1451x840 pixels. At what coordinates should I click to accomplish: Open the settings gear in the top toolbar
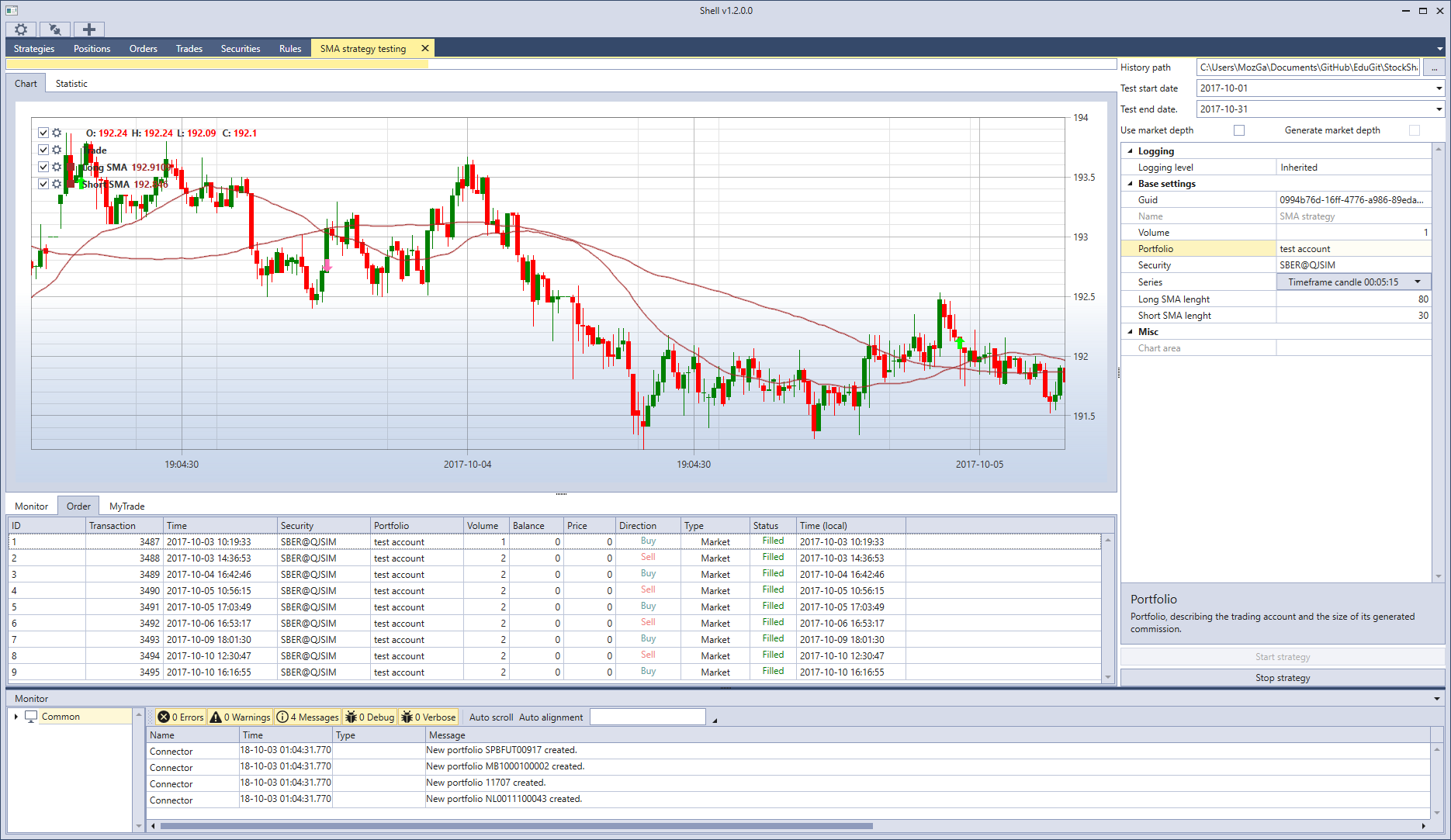click(21, 29)
